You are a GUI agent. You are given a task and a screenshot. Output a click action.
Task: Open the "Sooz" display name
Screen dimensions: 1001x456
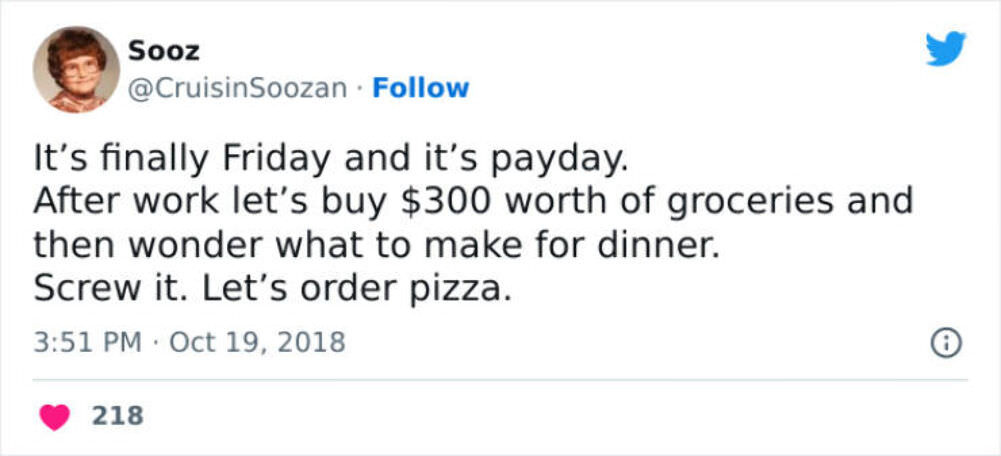point(163,51)
